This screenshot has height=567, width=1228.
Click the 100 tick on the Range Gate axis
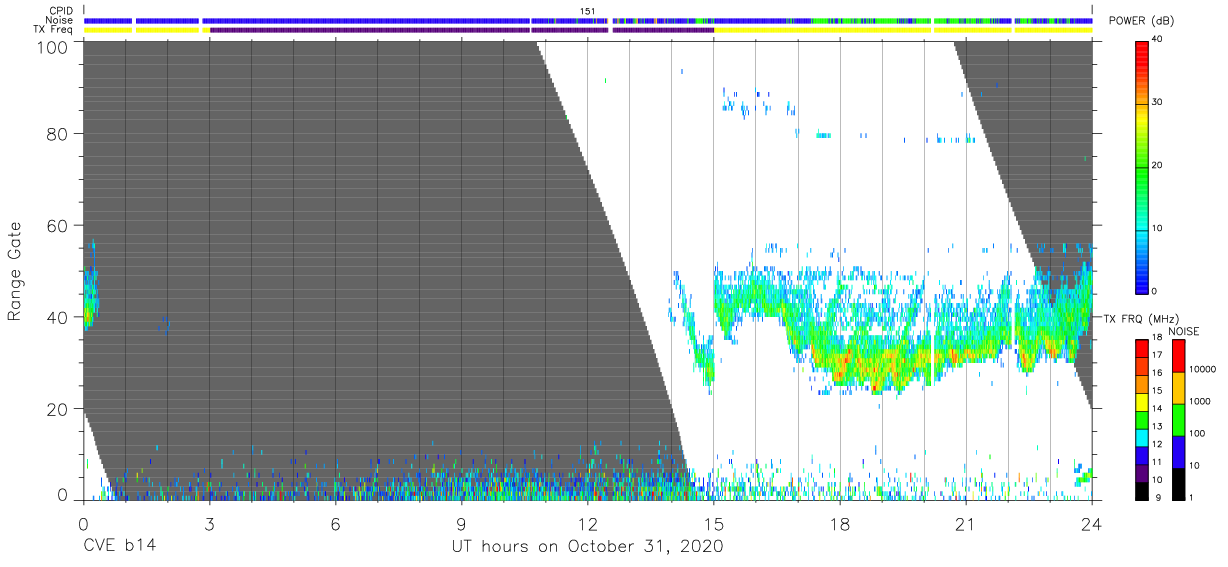click(x=53, y=46)
